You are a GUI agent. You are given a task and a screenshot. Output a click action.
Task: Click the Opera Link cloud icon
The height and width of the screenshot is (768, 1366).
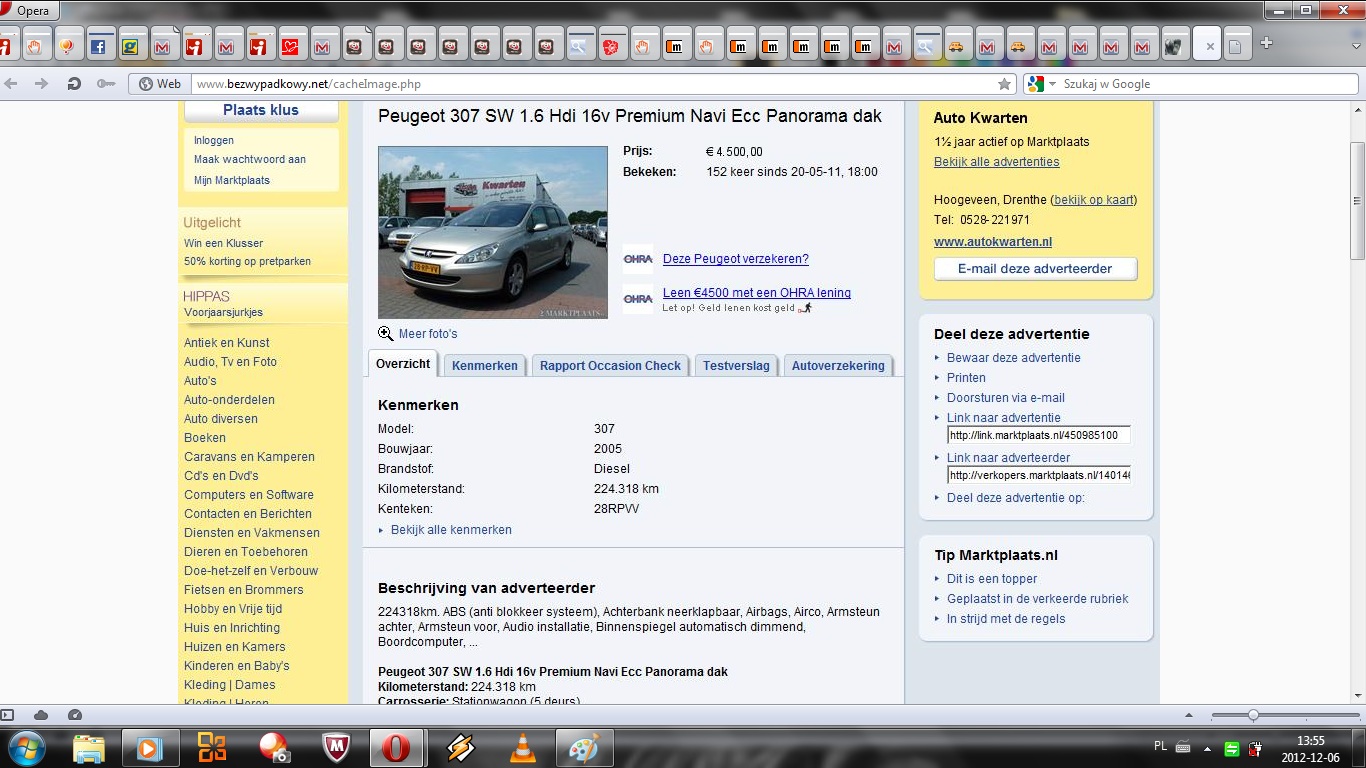(41, 715)
